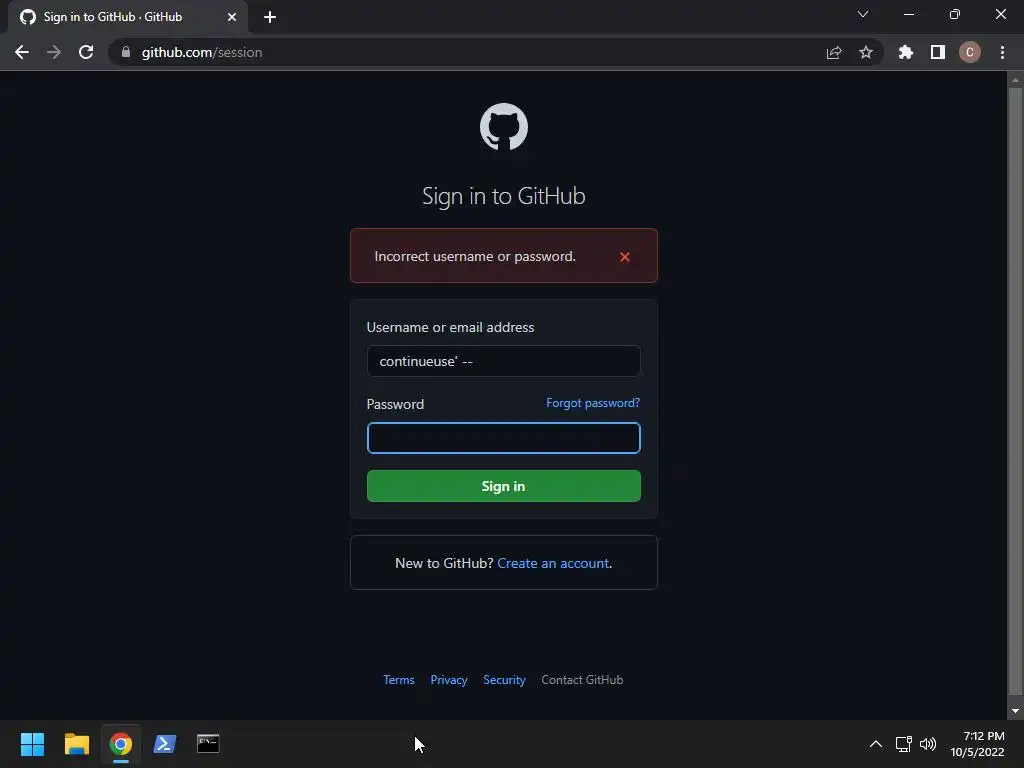
Task: Expand the tab search dropdown chevron
Action: tap(863, 14)
